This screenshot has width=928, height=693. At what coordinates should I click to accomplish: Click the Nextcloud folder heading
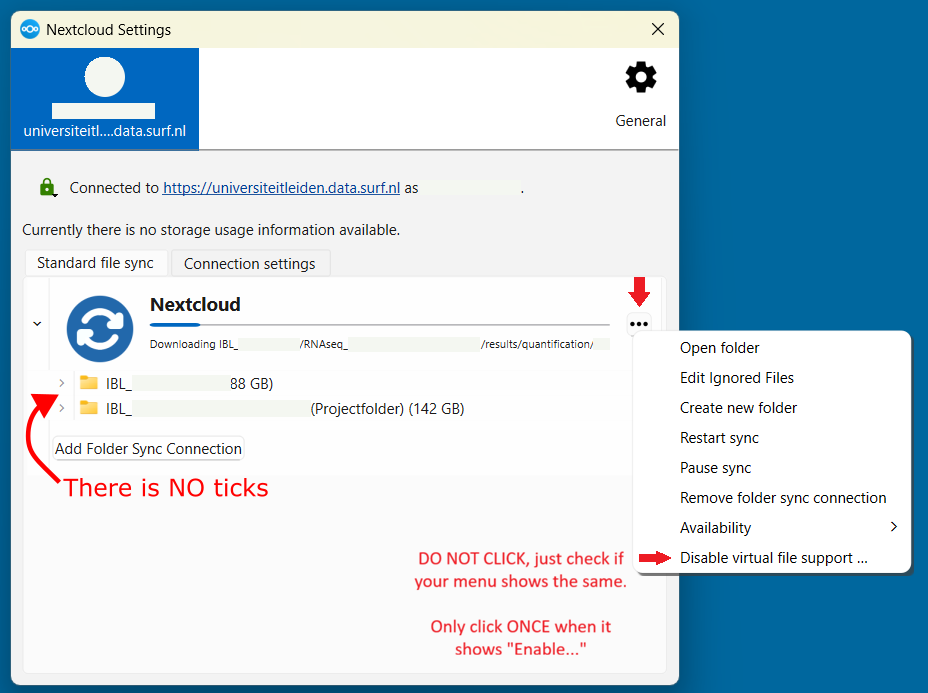[x=195, y=304]
